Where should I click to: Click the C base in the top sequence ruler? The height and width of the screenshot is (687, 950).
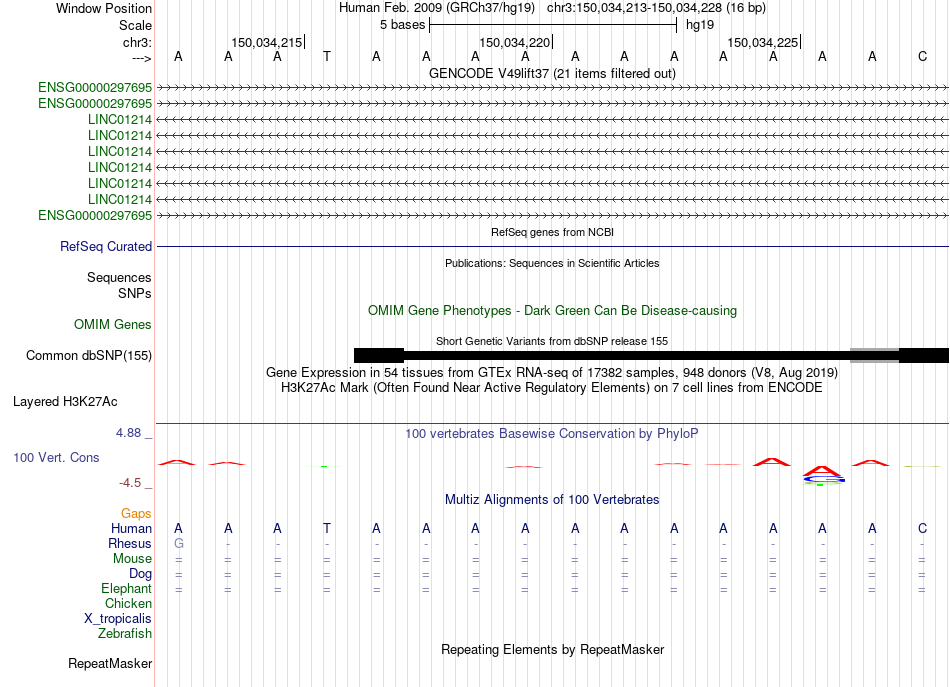[922, 57]
